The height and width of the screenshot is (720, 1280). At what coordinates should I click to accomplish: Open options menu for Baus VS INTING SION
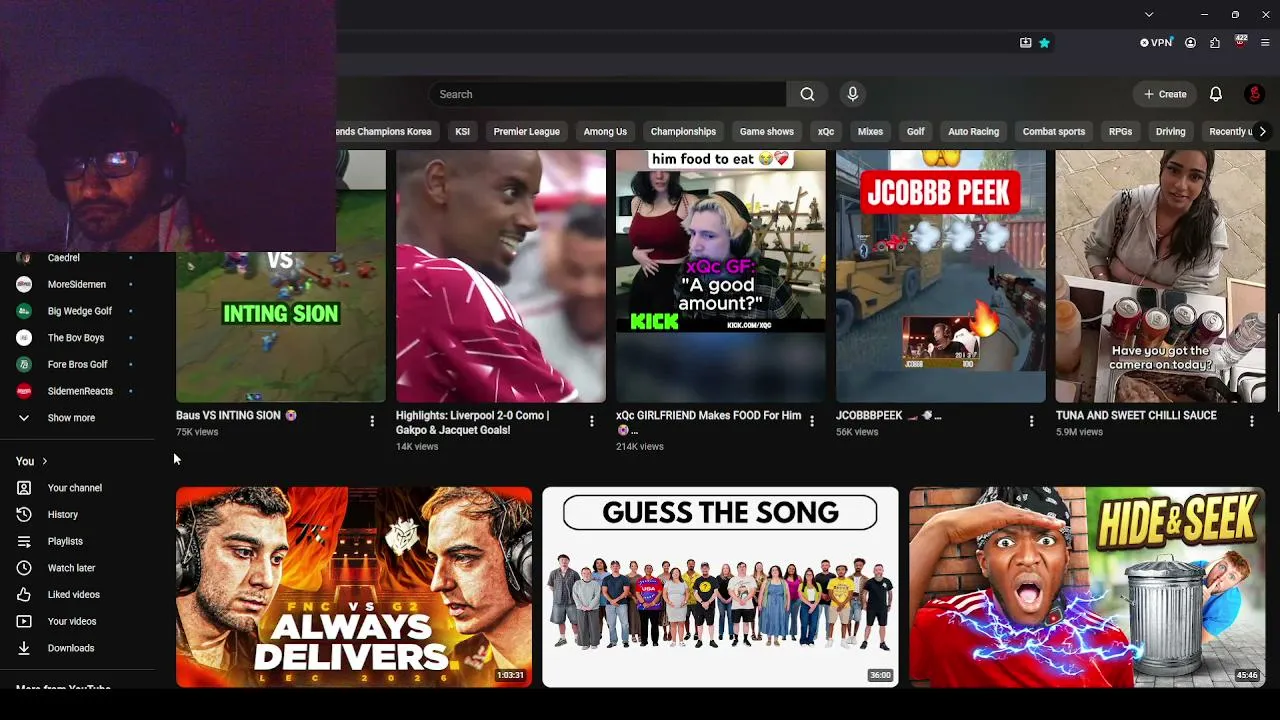tap(372, 421)
